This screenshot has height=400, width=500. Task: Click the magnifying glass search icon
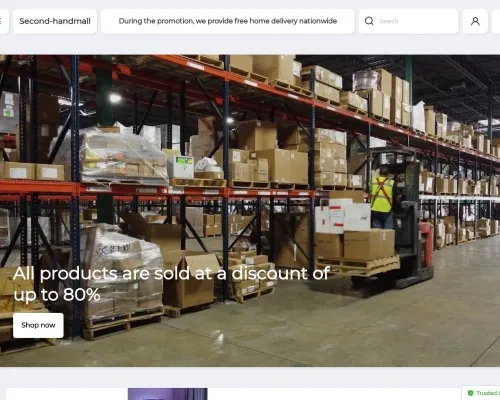tap(369, 21)
